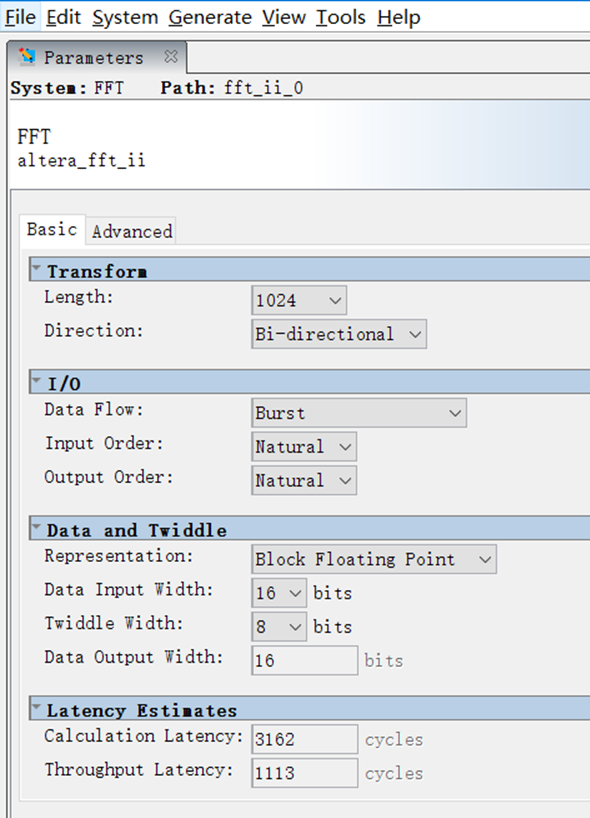Collapse the Transform section triangle

37,269
